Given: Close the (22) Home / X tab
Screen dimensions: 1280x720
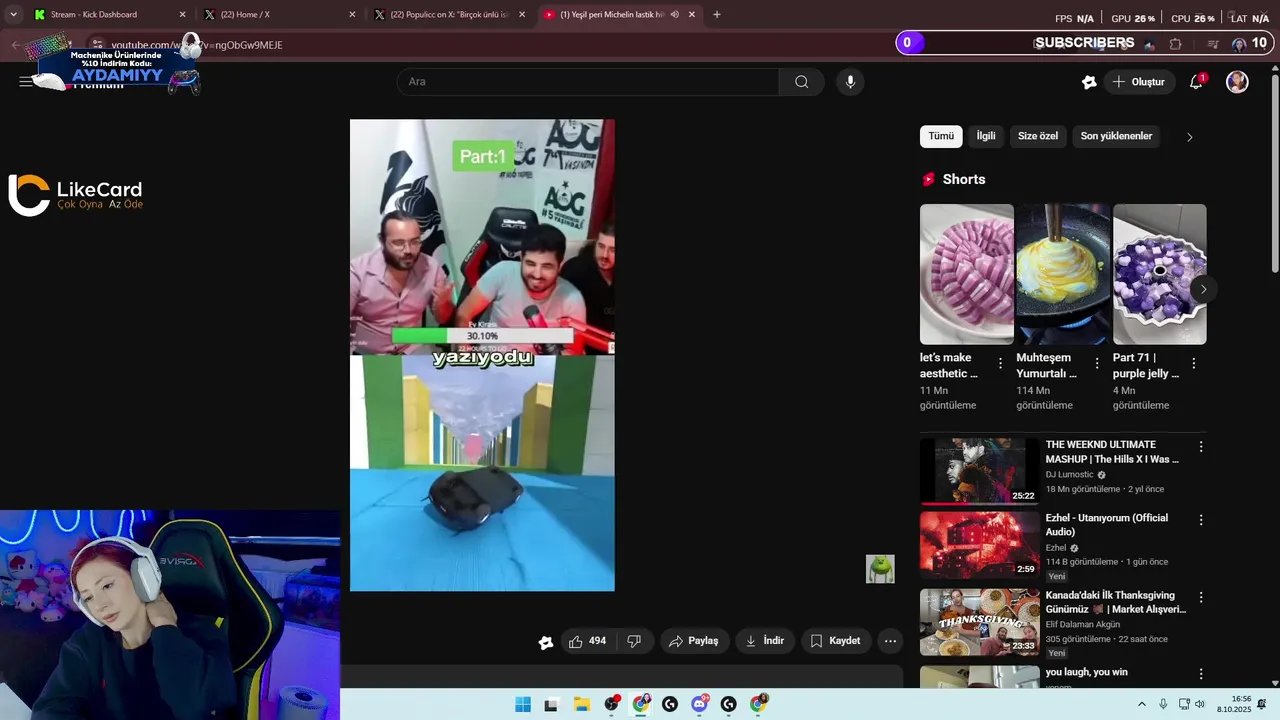Looking at the screenshot, I should (x=352, y=15).
